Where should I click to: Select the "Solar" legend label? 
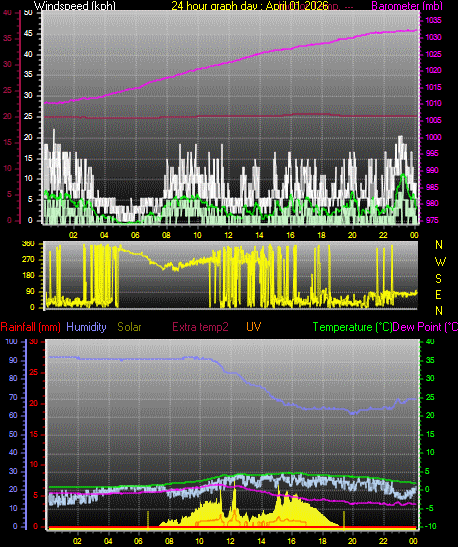tap(129, 327)
